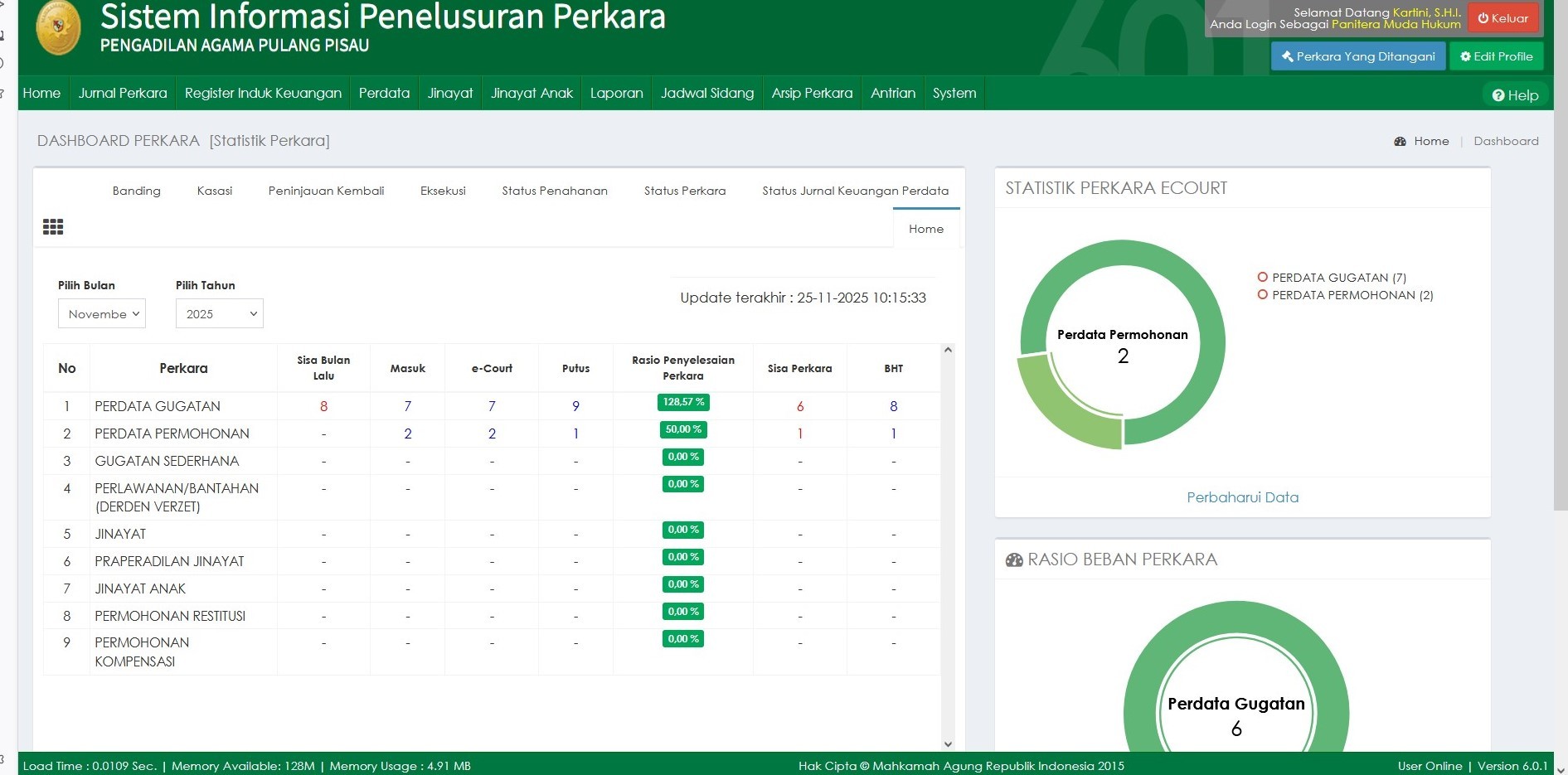1568x775 pixels.
Task: Click the court emblem logo
Action: coord(59,28)
